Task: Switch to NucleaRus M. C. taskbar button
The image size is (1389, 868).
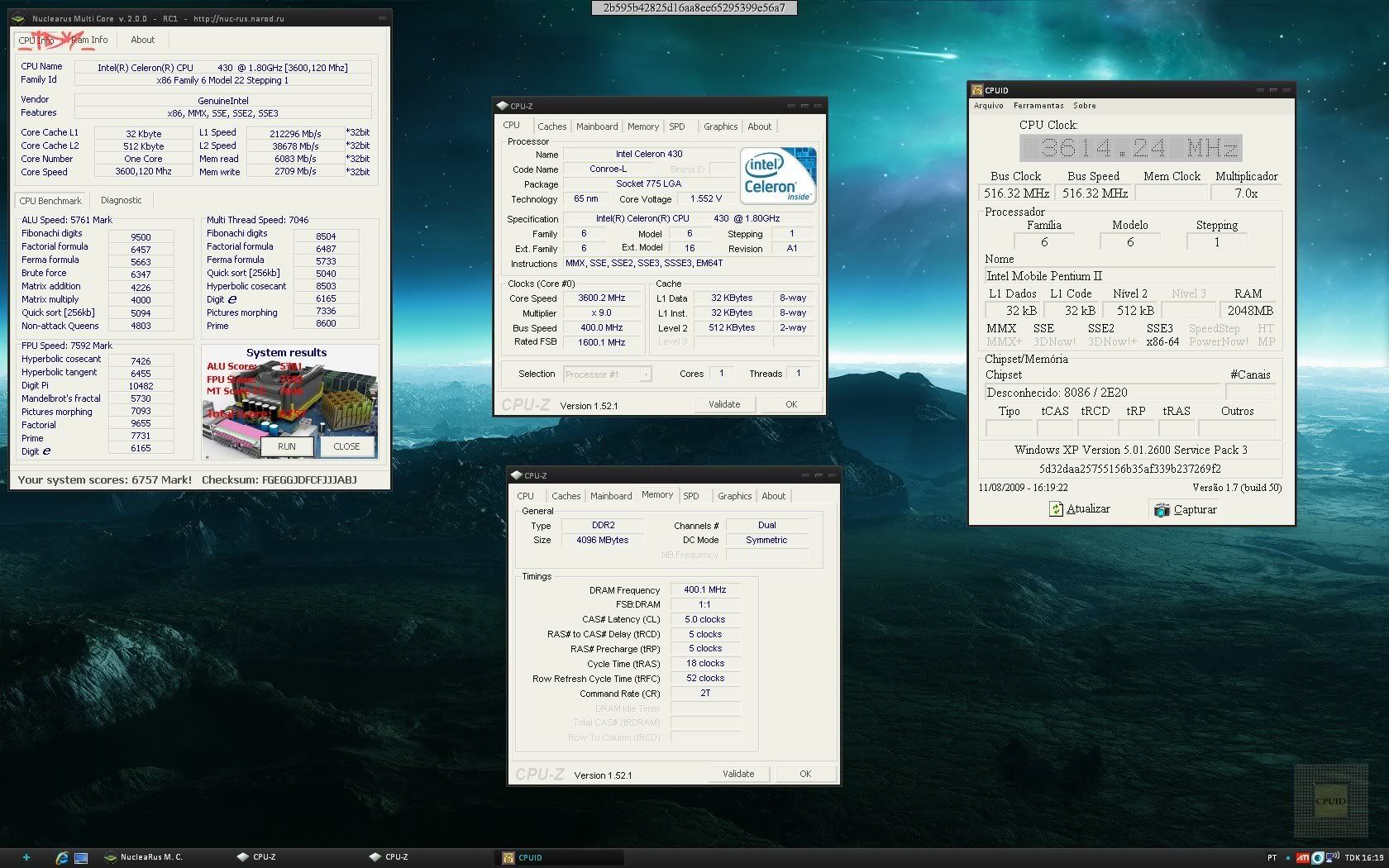Action: click(x=143, y=857)
